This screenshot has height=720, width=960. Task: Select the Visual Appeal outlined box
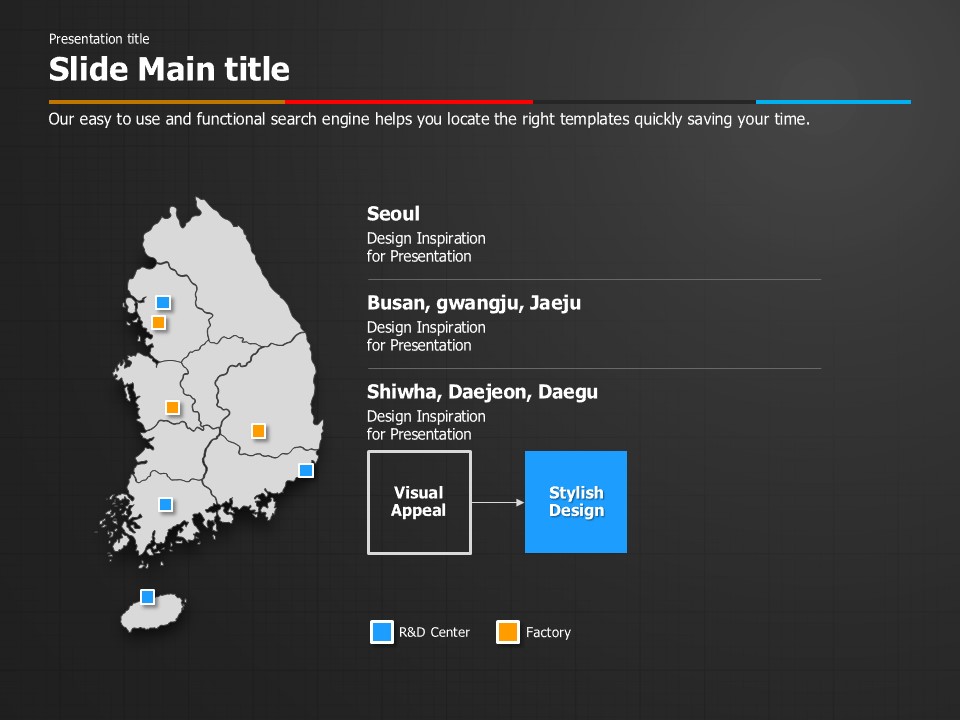pyautogui.click(x=419, y=502)
